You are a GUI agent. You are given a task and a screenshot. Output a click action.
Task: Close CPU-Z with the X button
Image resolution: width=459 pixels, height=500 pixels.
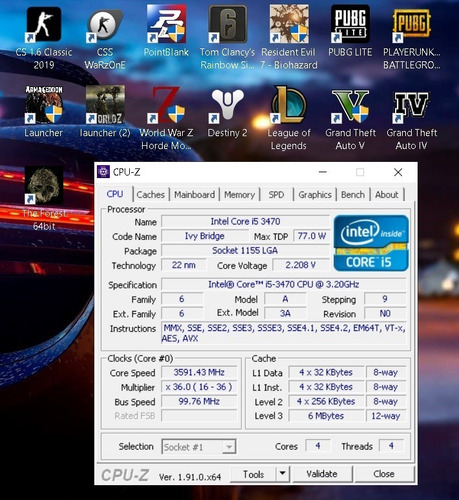(x=398, y=172)
